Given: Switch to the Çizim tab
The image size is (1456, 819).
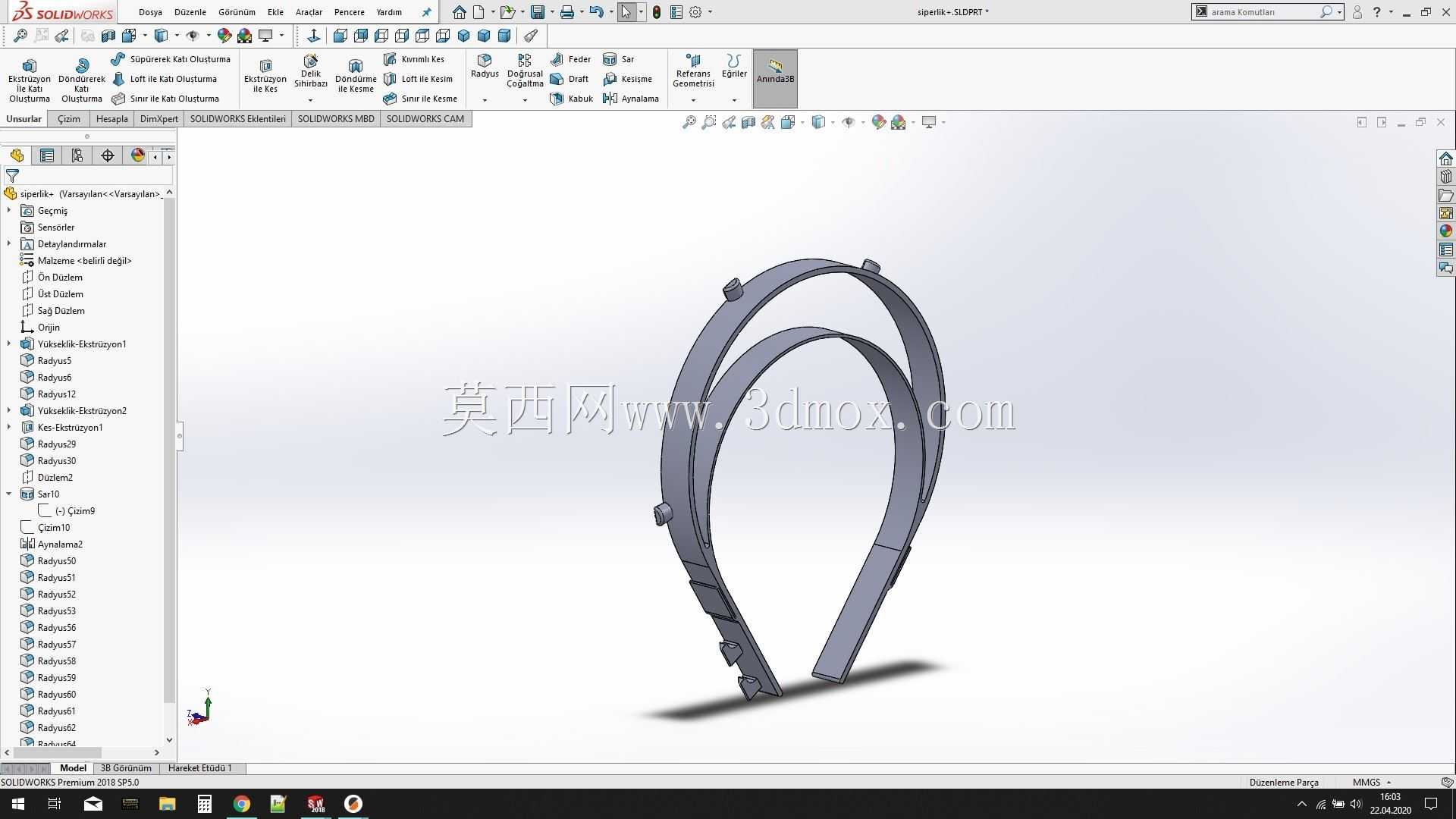Looking at the screenshot, I should coord(69,119).
